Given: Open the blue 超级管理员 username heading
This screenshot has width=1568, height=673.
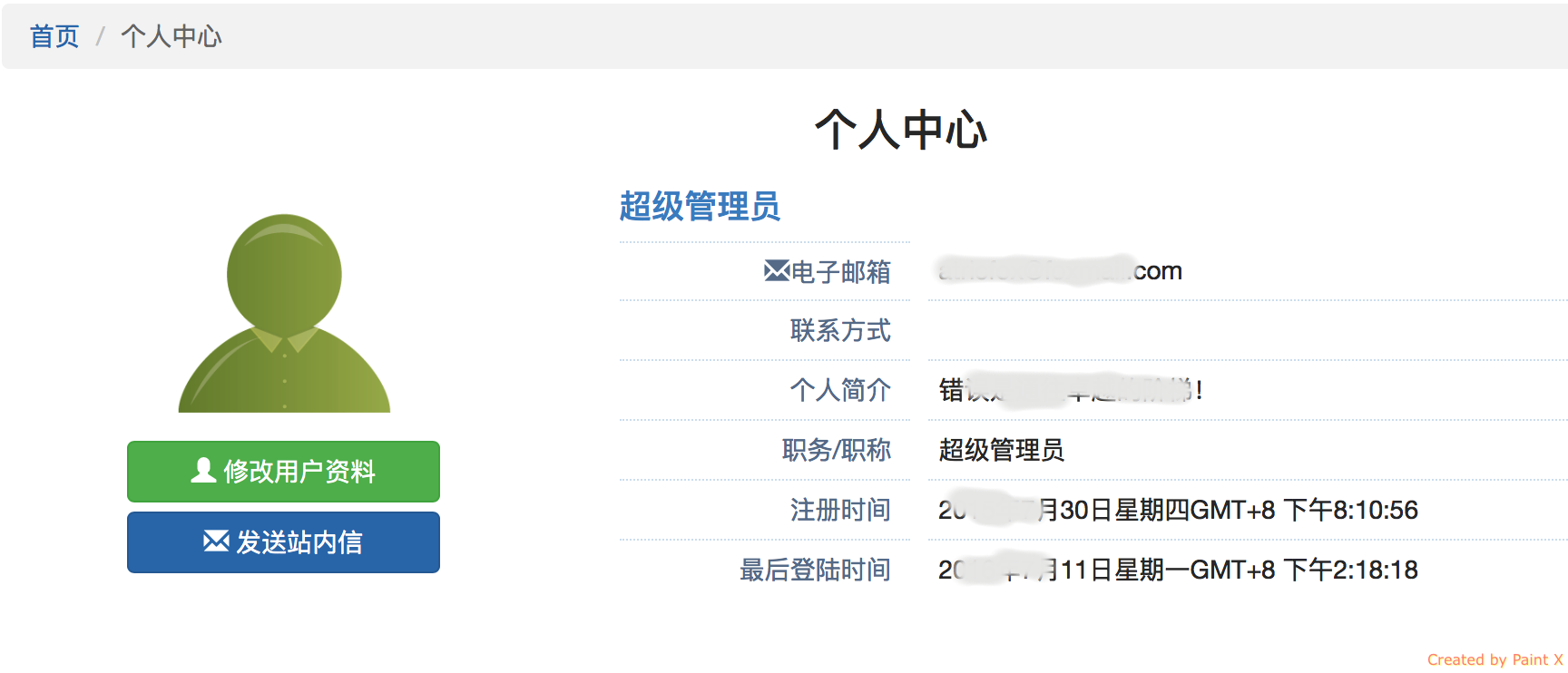Looking at the screenshot, I should pos(700,207).
